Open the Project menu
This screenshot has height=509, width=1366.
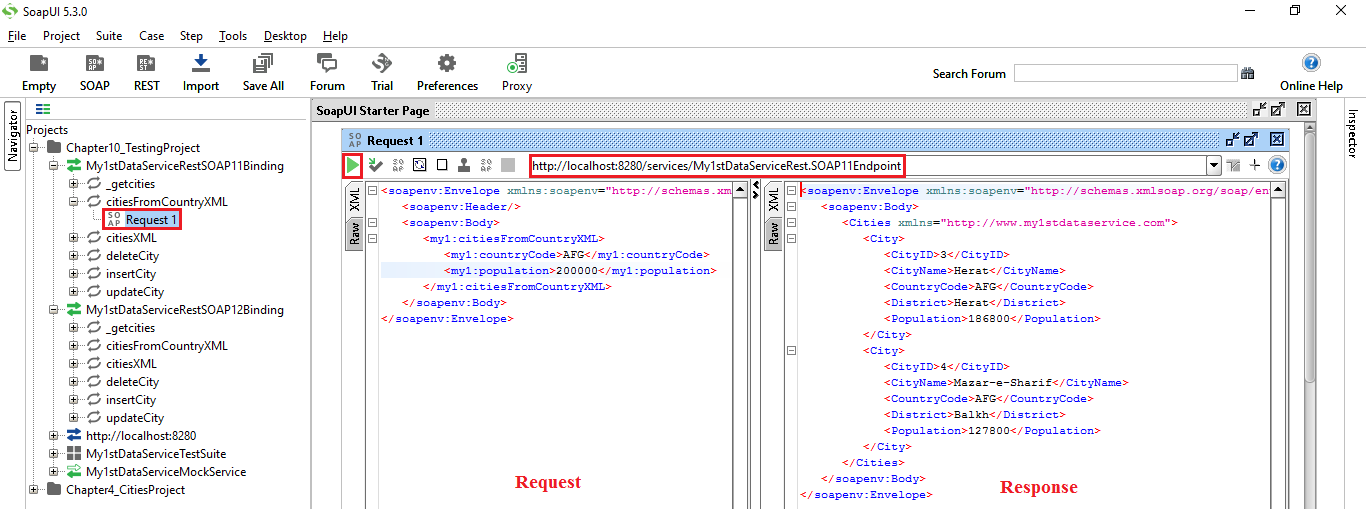(x=61, y=35)
